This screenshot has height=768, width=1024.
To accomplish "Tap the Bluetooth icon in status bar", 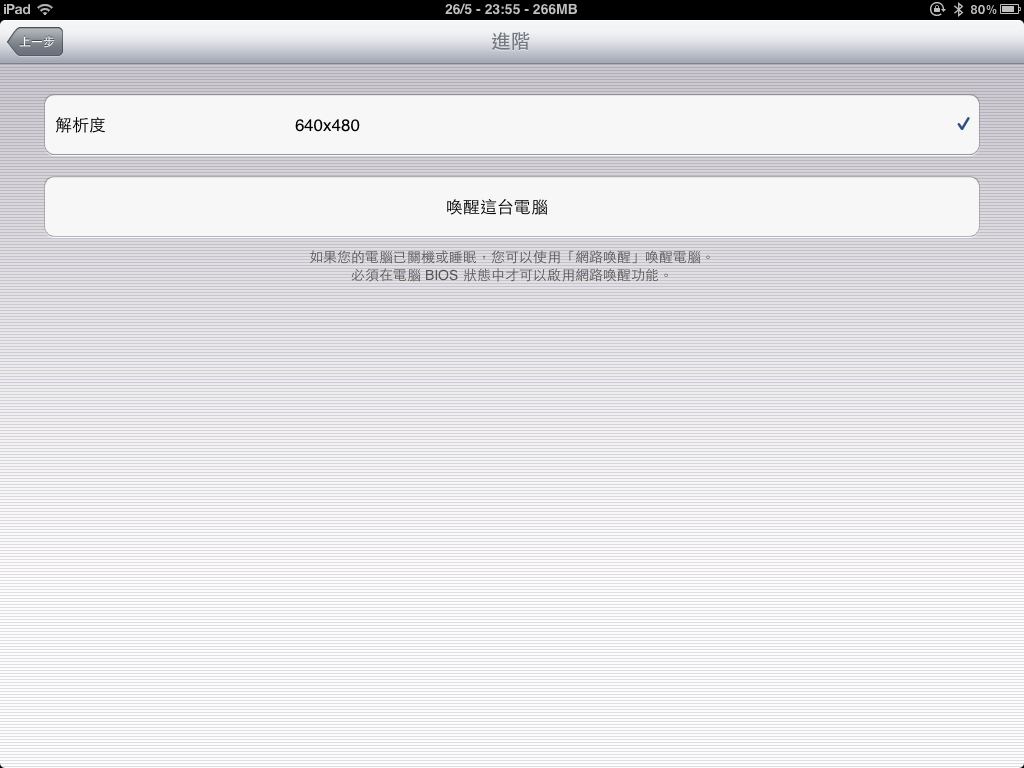I will point(958,9).
